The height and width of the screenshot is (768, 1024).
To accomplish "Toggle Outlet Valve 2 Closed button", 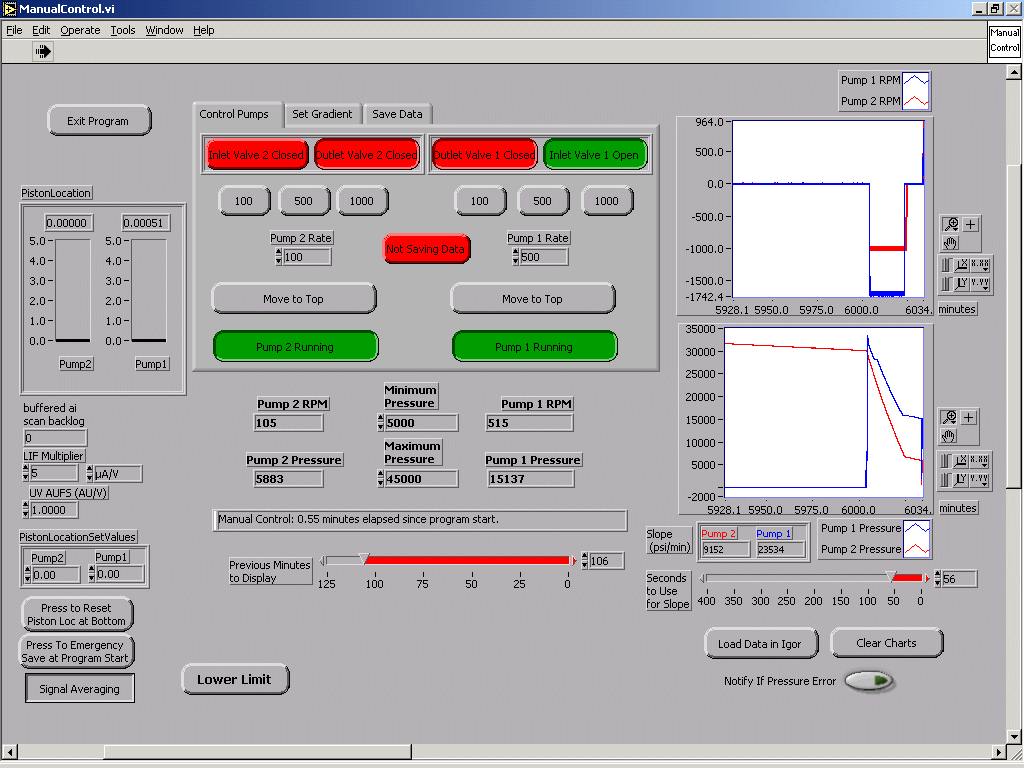I will 366,155.
